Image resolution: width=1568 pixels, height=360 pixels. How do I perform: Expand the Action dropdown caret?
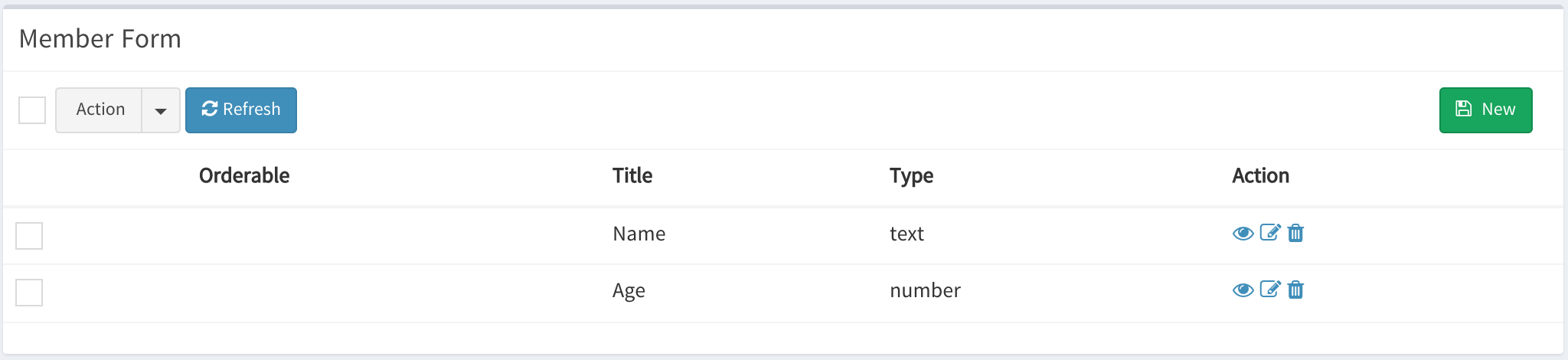point(161,110)
